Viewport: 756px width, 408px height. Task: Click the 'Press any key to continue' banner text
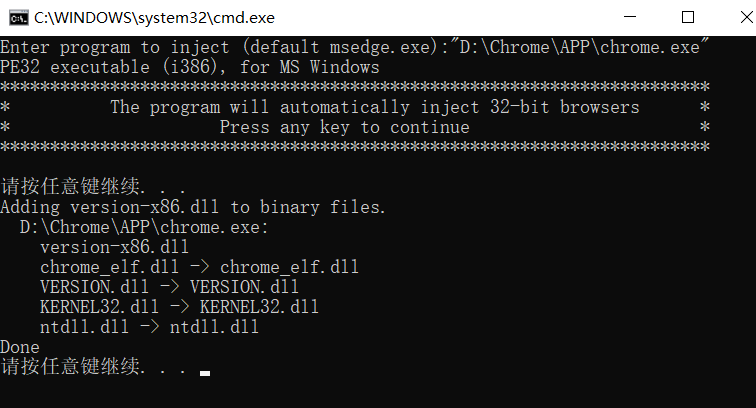344,127
